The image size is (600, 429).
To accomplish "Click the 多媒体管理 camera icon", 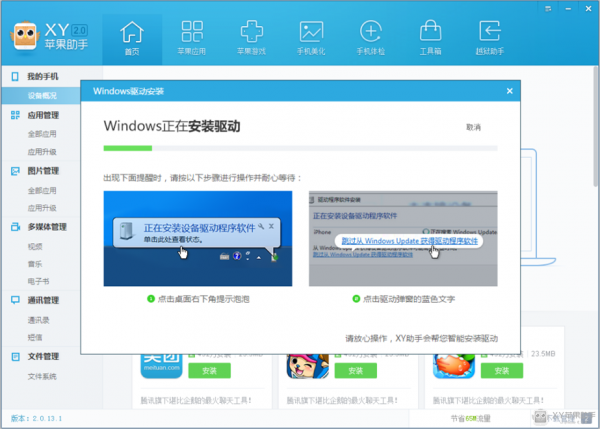I will (x=15, y=227).
